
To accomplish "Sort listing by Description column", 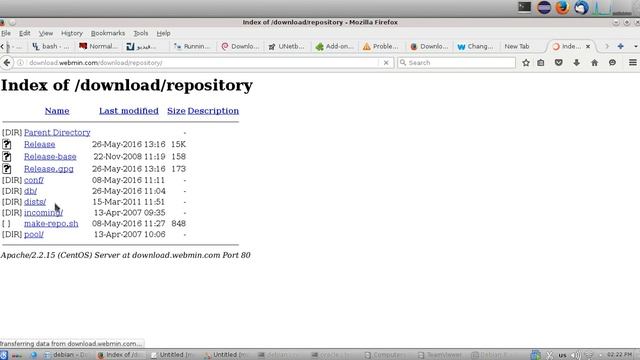I will pos(213,111).
